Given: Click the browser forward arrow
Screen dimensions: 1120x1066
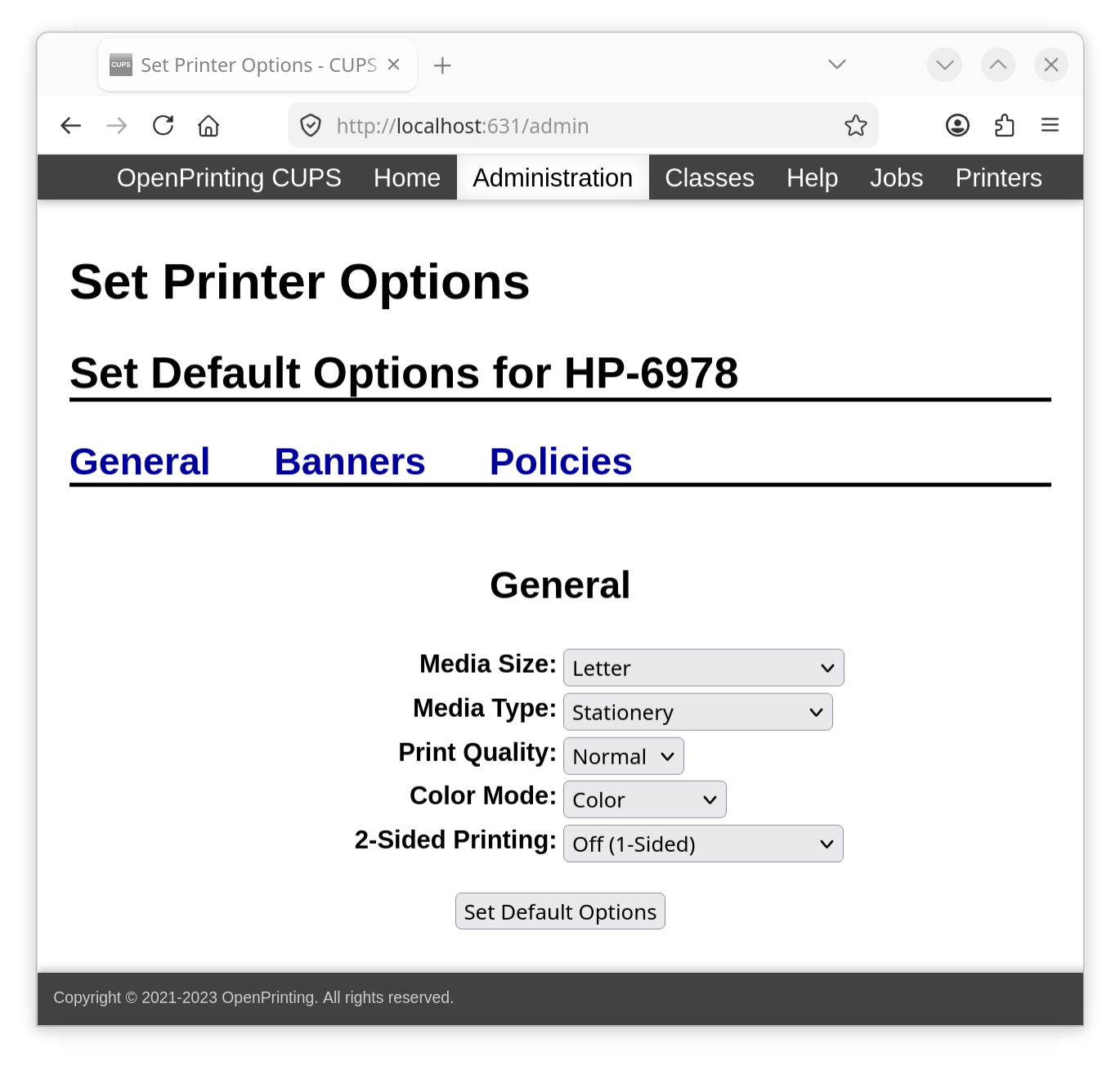Looking at the screenshot, I should pos(116,125).
